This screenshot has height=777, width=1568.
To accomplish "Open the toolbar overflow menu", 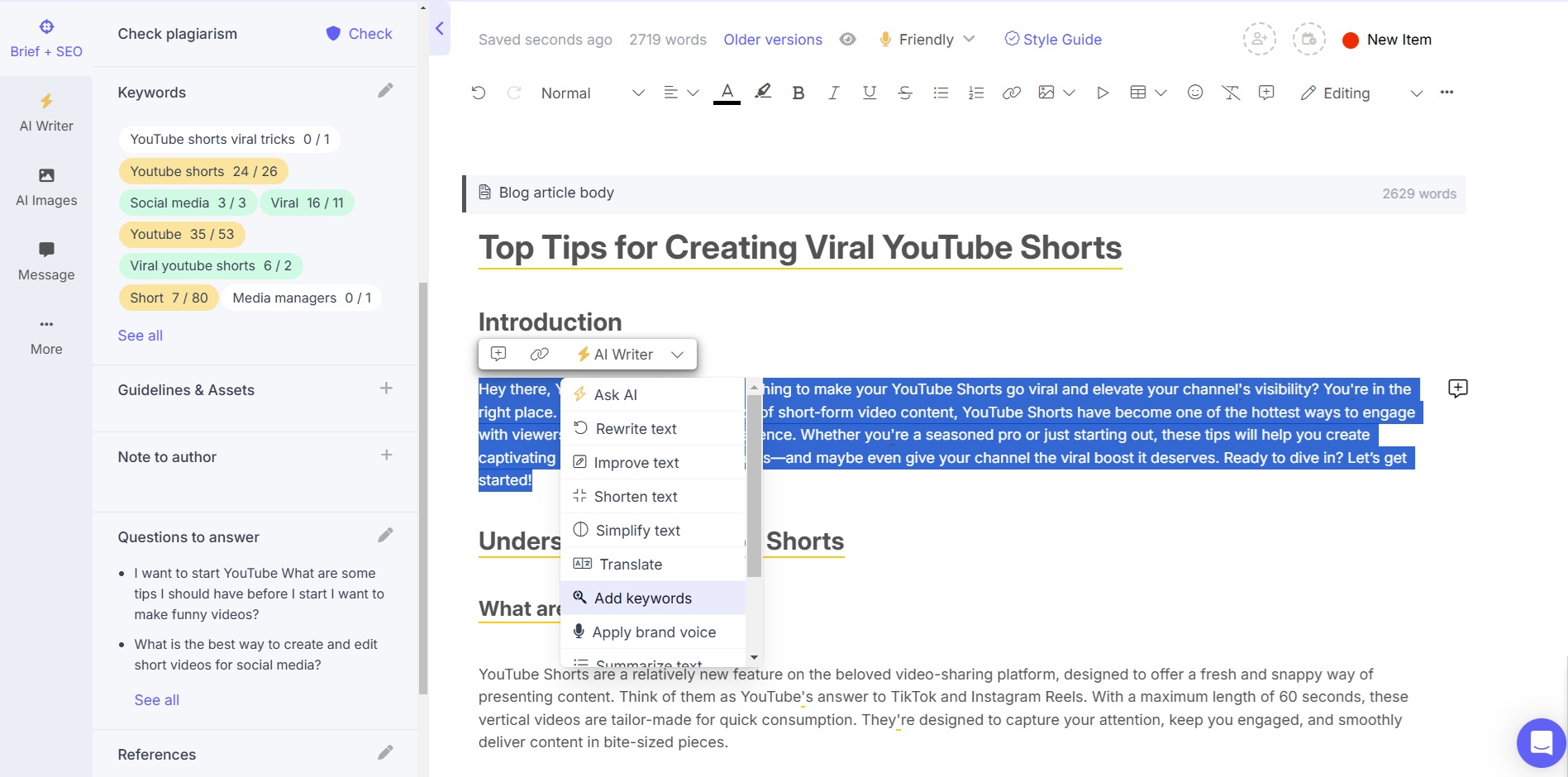I will coord(1446,92).
